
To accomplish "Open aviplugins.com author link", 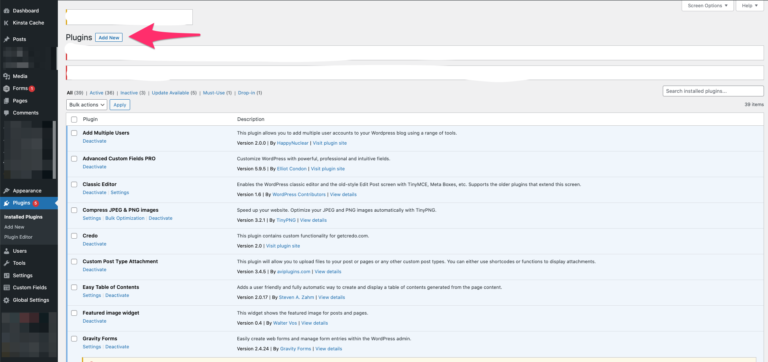I will (x=294, y=272).
